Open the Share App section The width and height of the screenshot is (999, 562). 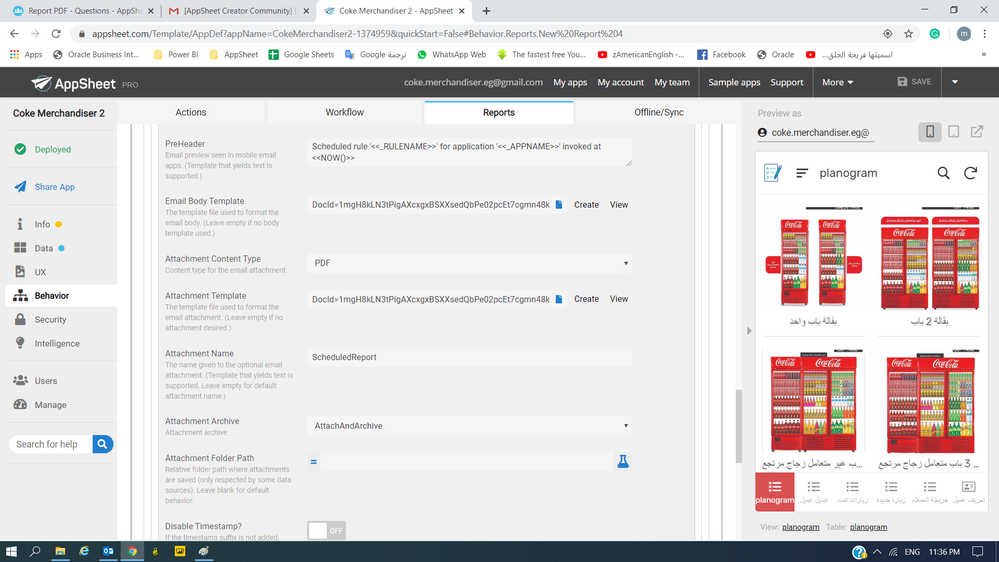coord(44,187)
